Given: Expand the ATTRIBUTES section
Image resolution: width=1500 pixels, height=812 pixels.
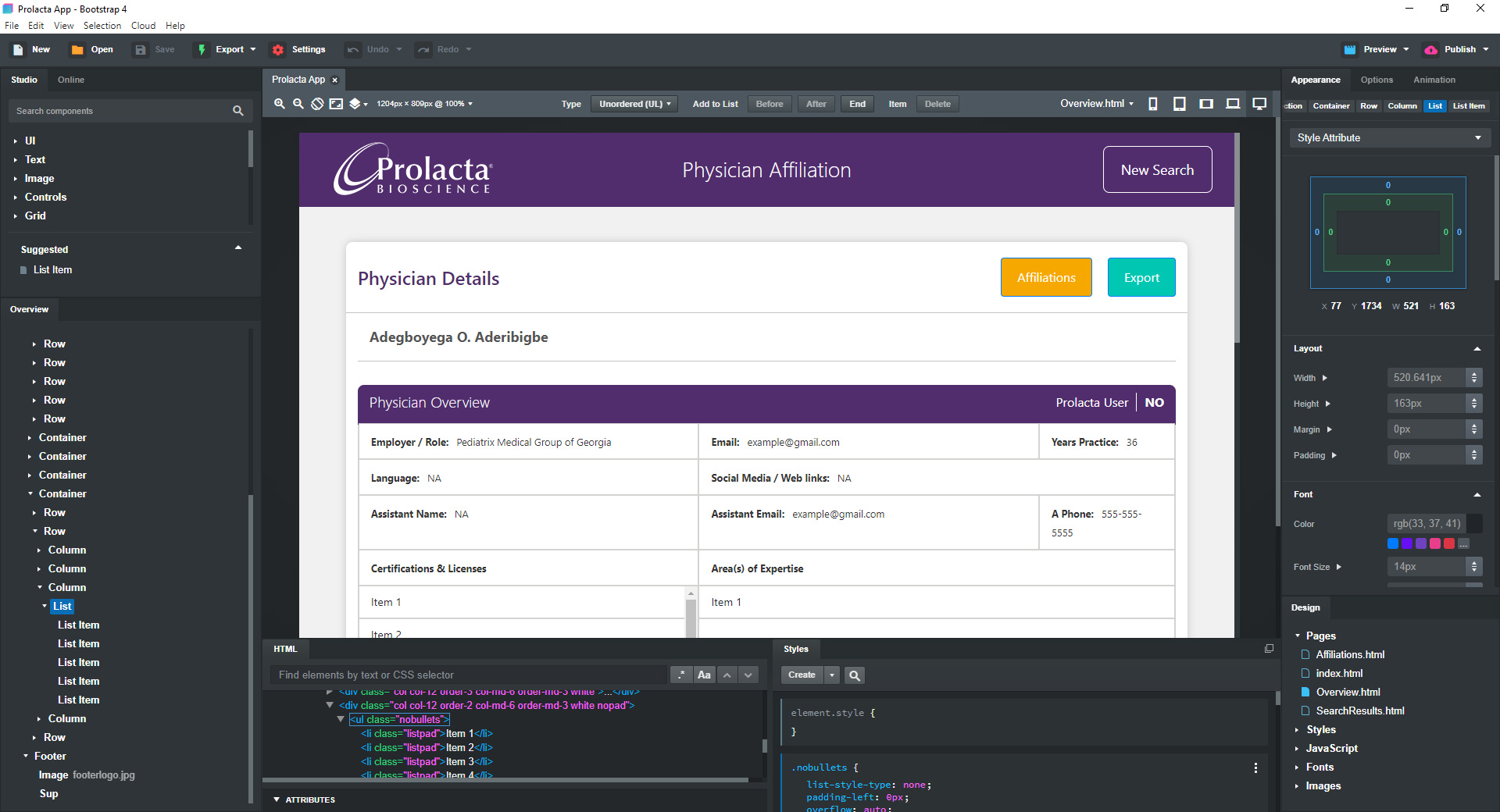Looking at the screenshot, I should pos(277,800).
